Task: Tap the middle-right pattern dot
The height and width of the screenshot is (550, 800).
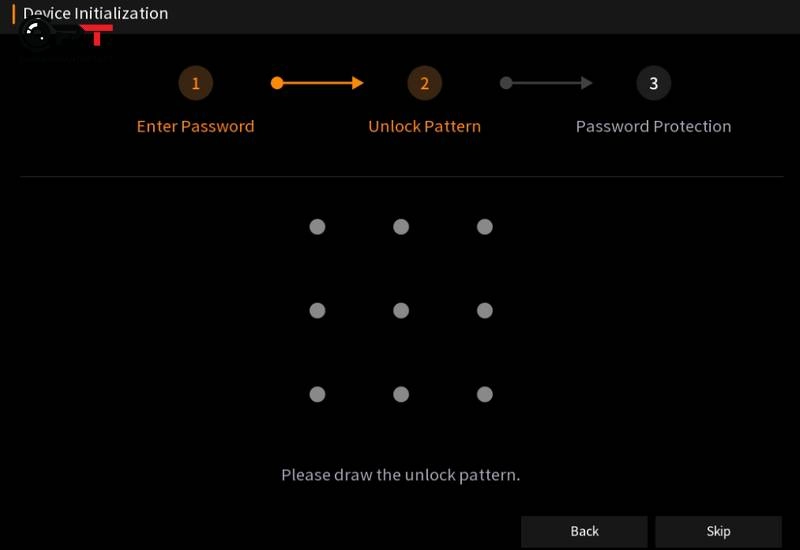Action: coord(485,311)
